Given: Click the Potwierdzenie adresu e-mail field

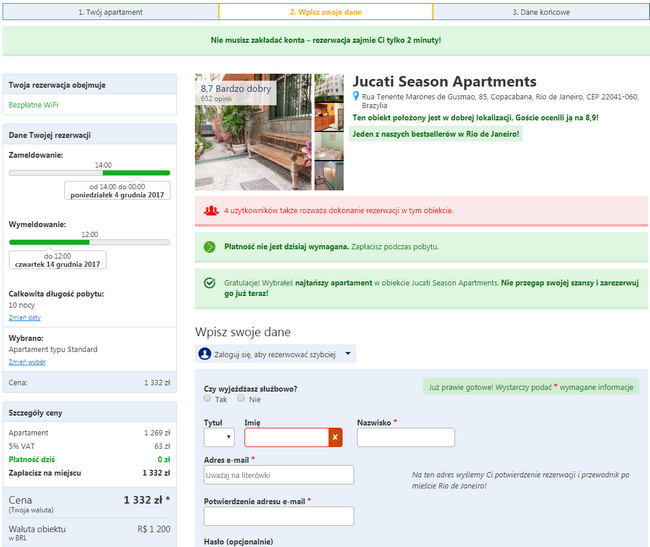Looking at the screenshot, I should (x=279, y=516).
